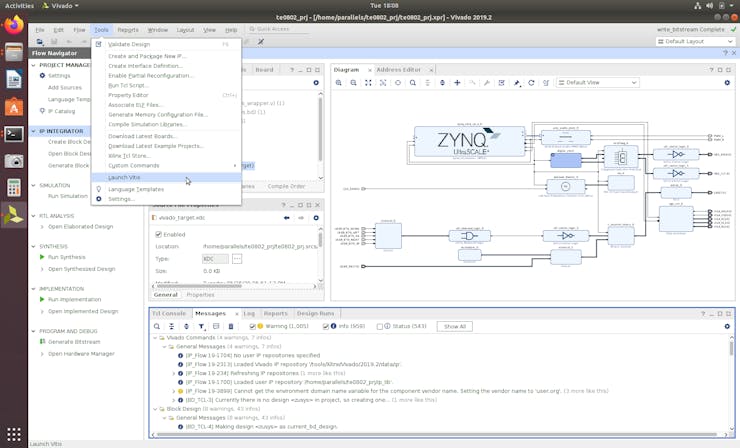Click the regenerate layout icon in Diagram toolbar

[531, 83]
